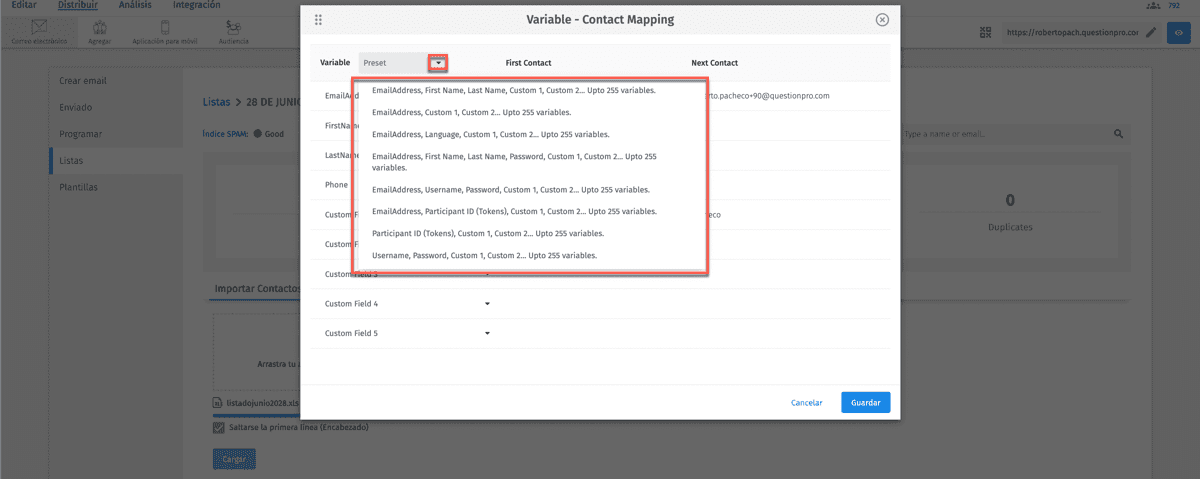
Task: Click the Guardar button
Action: pyautogui.click(x=865, y=402)
